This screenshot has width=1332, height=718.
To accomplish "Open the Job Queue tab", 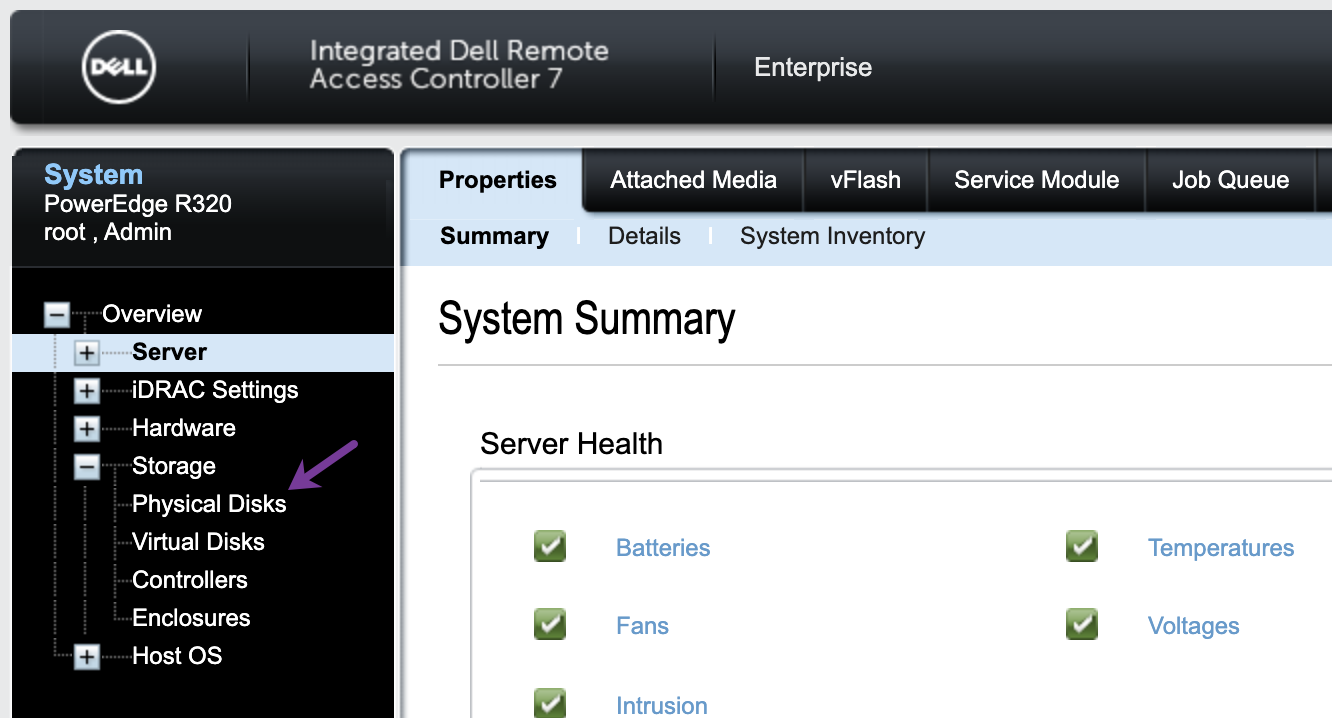I will pyautogui.click(x=1230, y=180).
